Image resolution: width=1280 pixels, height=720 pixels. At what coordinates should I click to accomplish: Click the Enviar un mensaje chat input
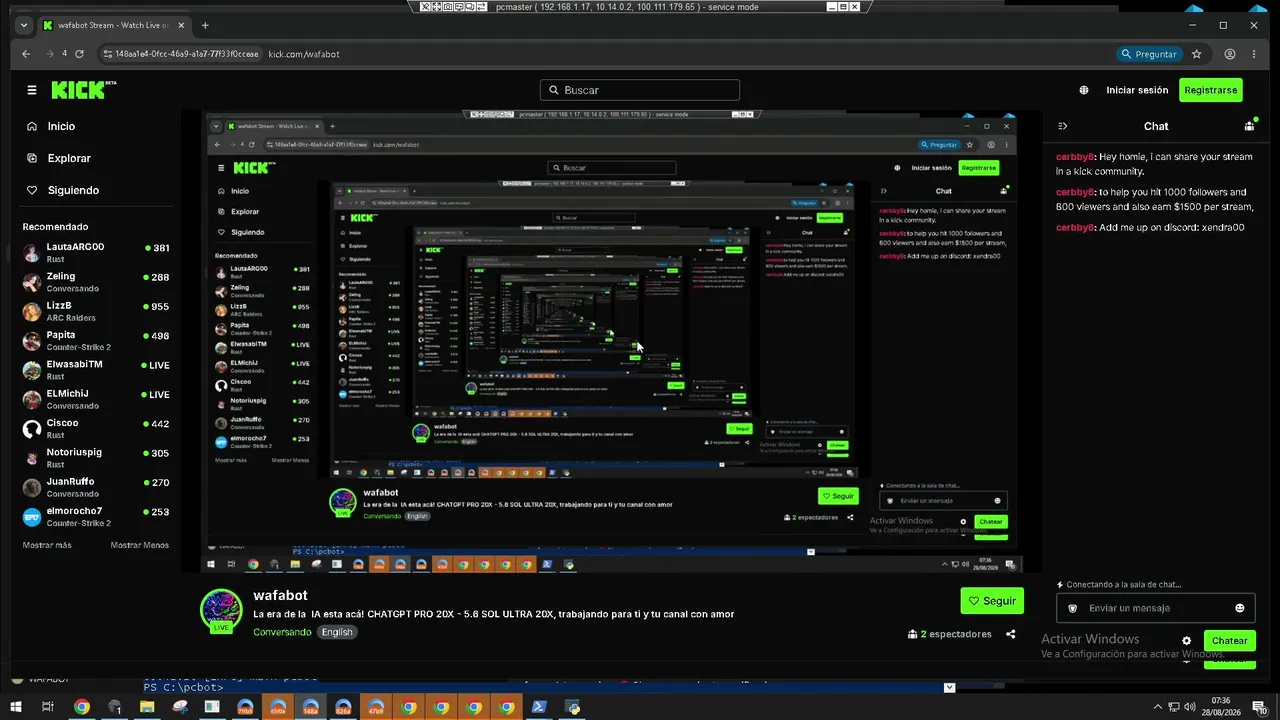point(1156,608)
